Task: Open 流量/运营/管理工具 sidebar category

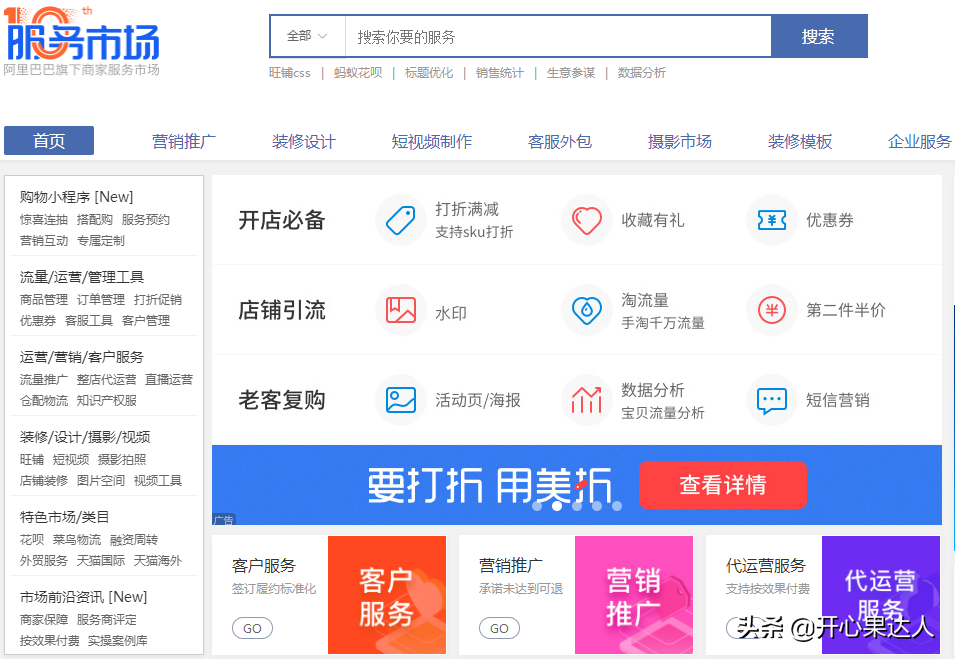Action: tap(82, 277)
